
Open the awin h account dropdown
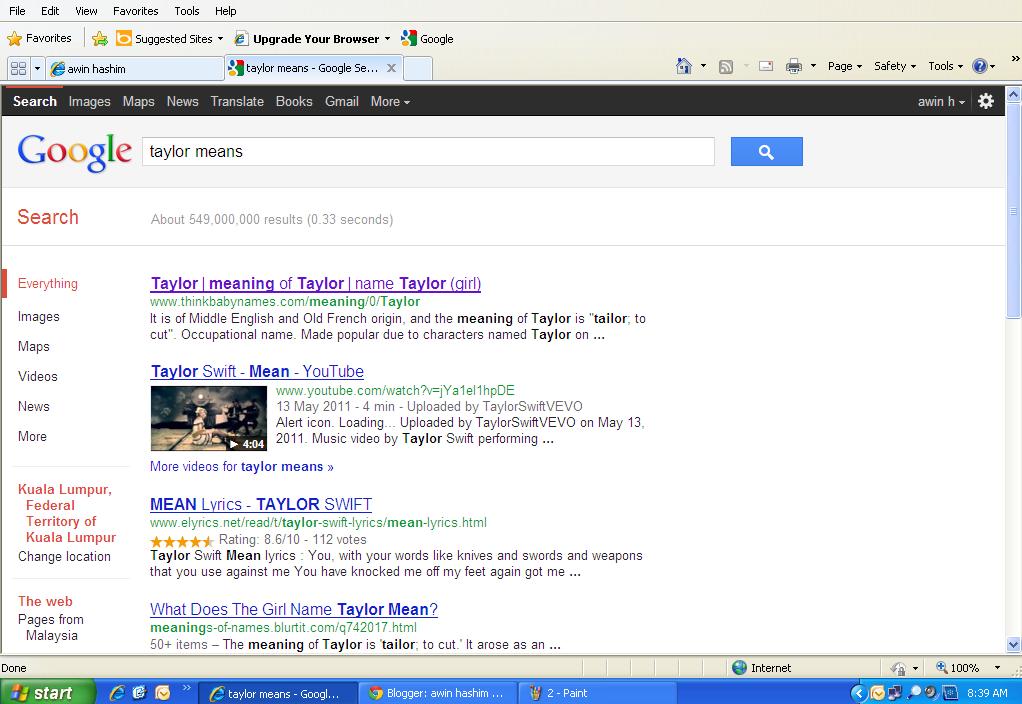coord(941,102)
